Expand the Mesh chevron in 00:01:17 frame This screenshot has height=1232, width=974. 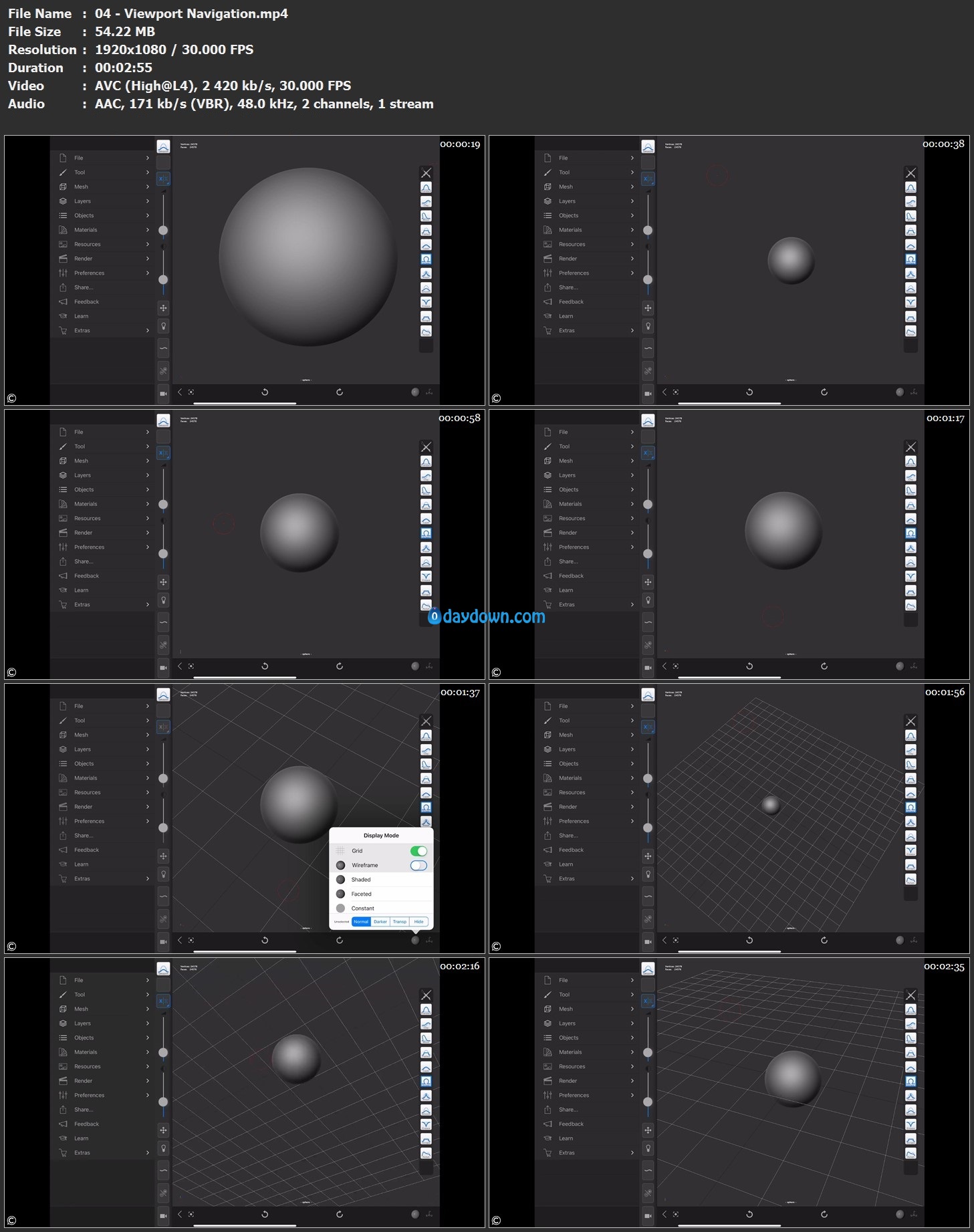[632, 461]
